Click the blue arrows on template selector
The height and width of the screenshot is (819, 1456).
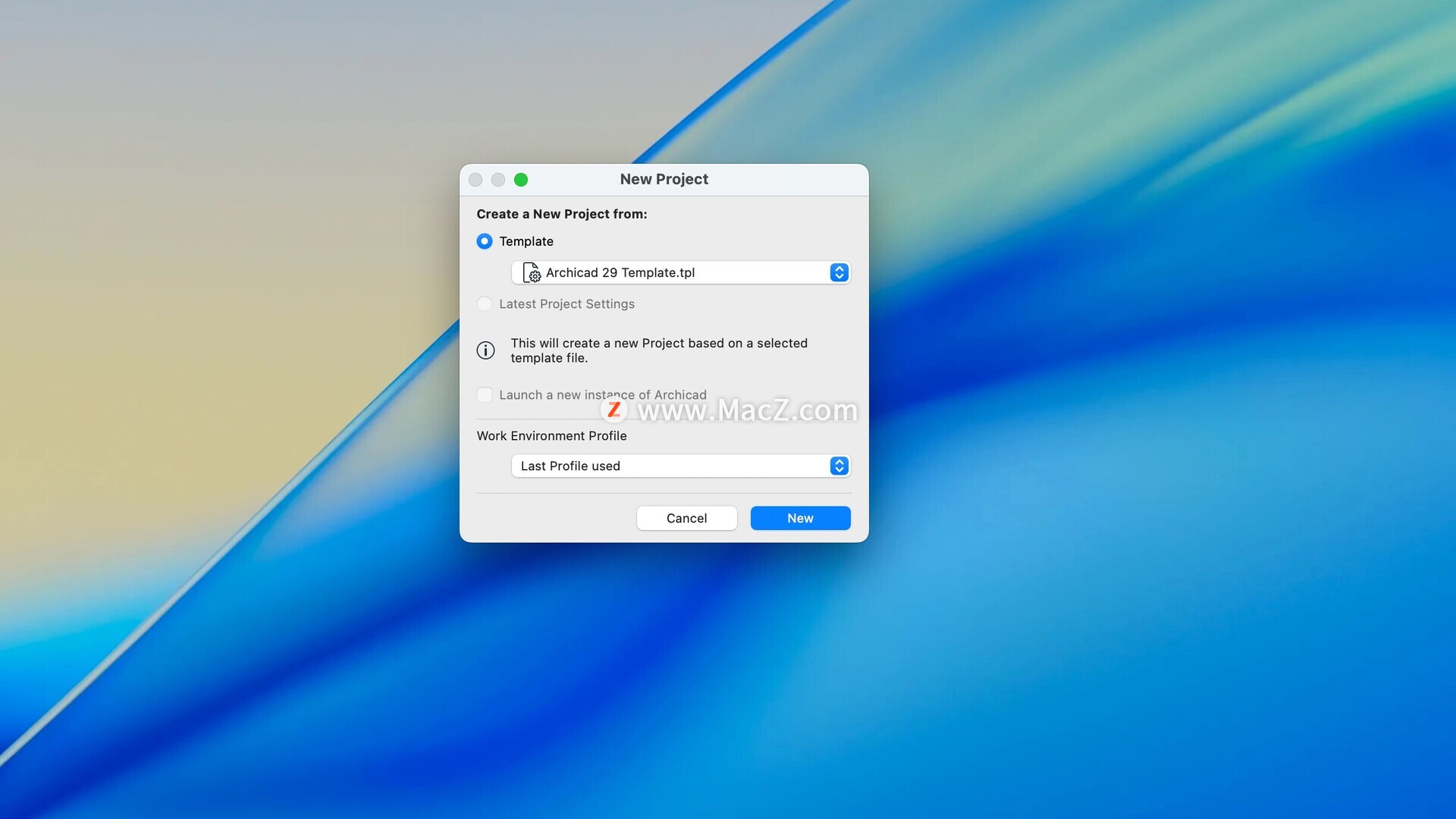coord(839,273)
